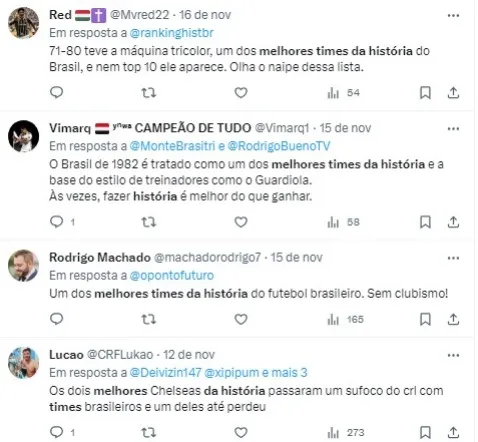Image resolution: width=478 pixels, height=442 pixels.
Task: View analytics showing 165 views
Action: click(346, 319)
